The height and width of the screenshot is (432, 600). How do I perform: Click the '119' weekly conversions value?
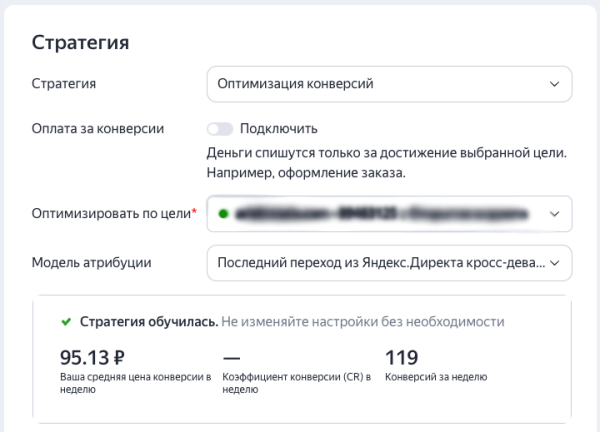tap(401, 358)
